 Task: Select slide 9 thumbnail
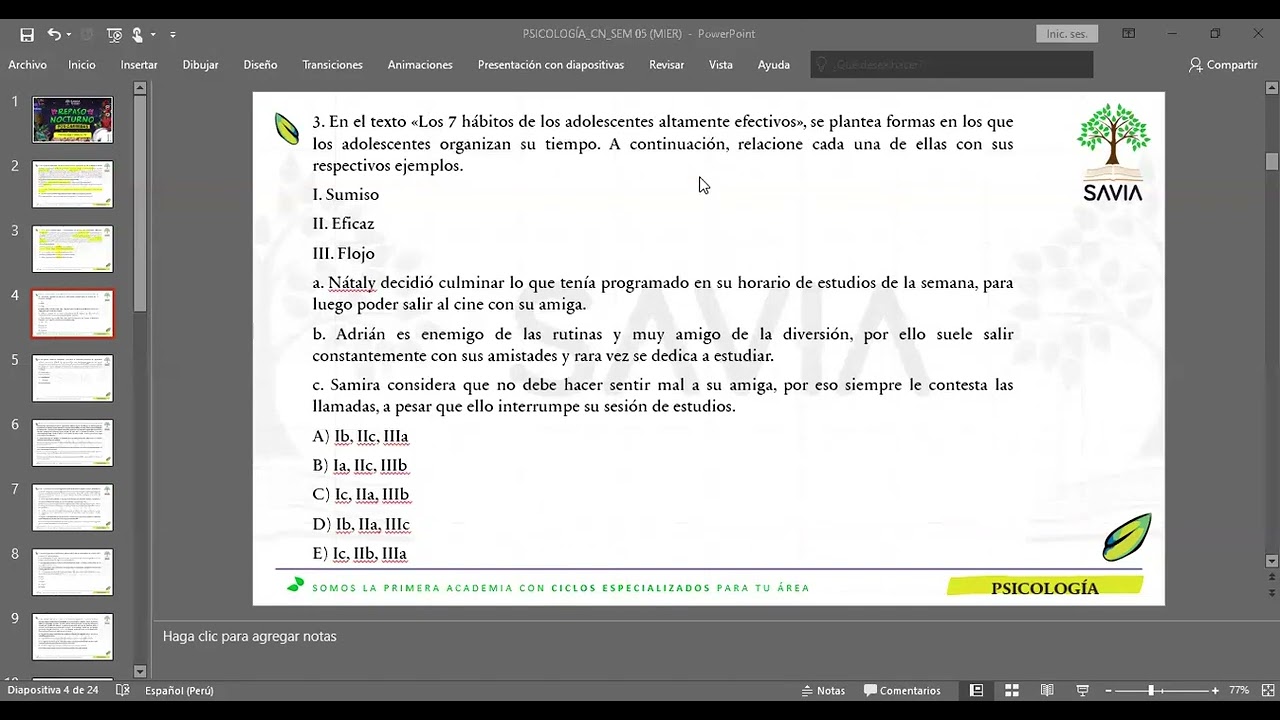click(73, 637)
